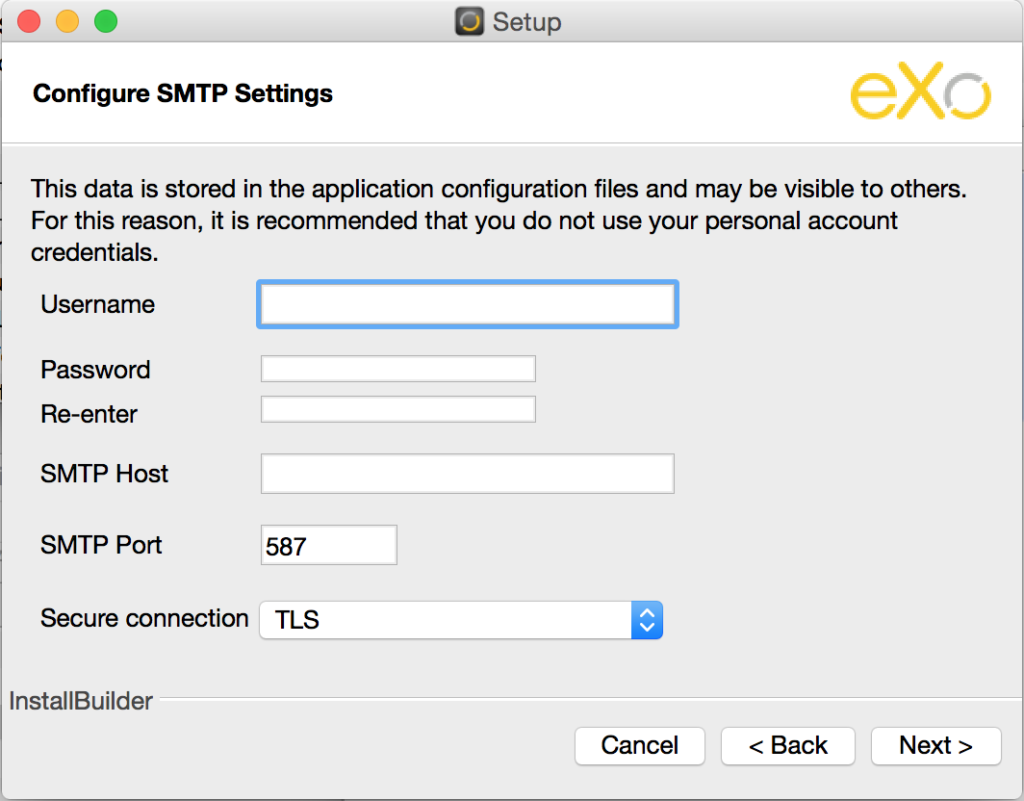Click the eXo logo in the header
The image size is (1024, 801).
[x=920, y=96]
